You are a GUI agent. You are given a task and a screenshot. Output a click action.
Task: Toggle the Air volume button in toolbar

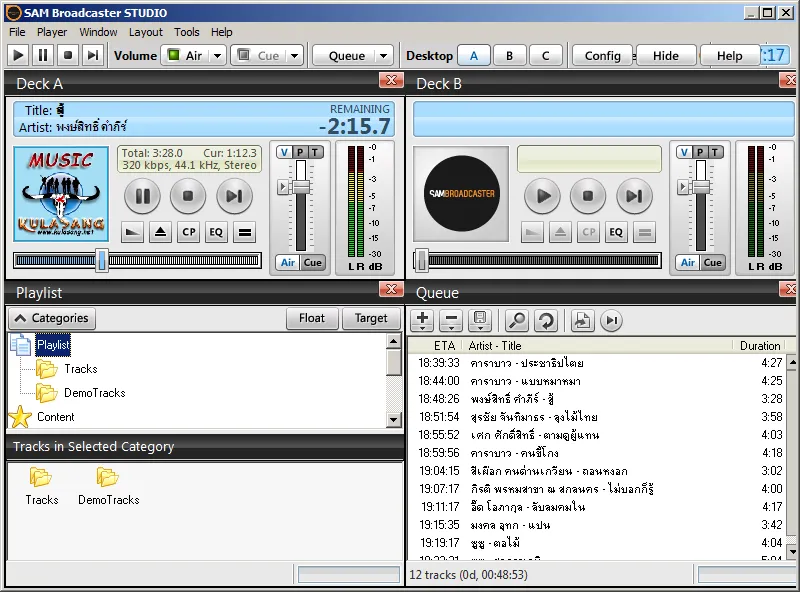click(186, 55)
